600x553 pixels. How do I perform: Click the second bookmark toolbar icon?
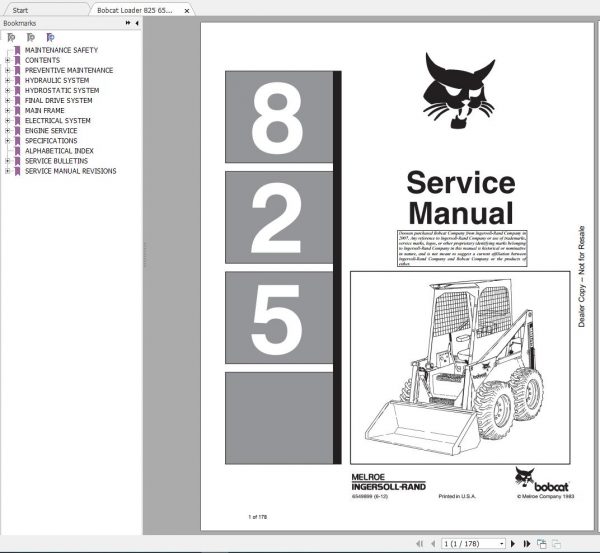31,38
